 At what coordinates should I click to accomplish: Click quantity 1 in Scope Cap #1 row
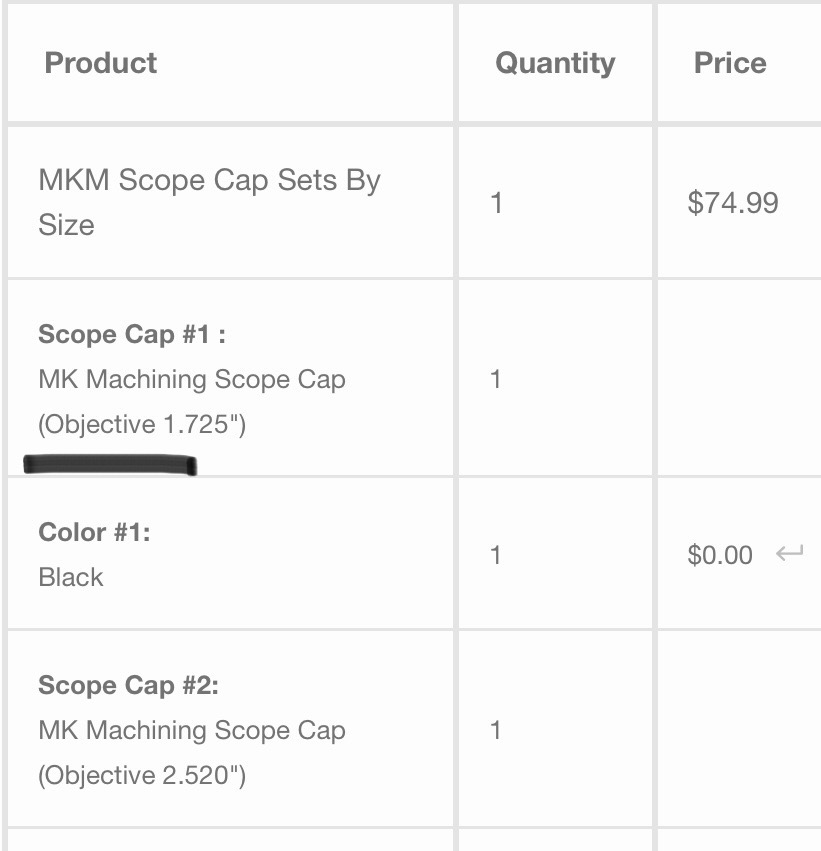(495, 379)
